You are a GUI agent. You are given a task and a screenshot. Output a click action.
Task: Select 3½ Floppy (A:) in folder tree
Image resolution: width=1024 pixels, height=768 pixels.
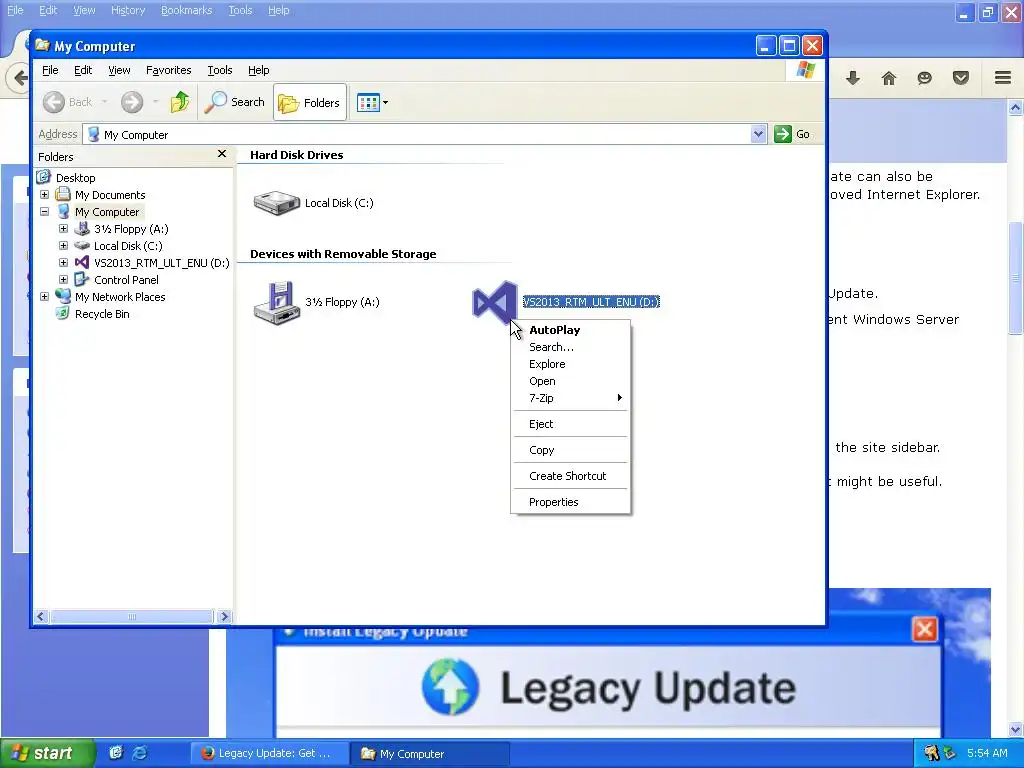pyautogui.click(x=131, y=229)
